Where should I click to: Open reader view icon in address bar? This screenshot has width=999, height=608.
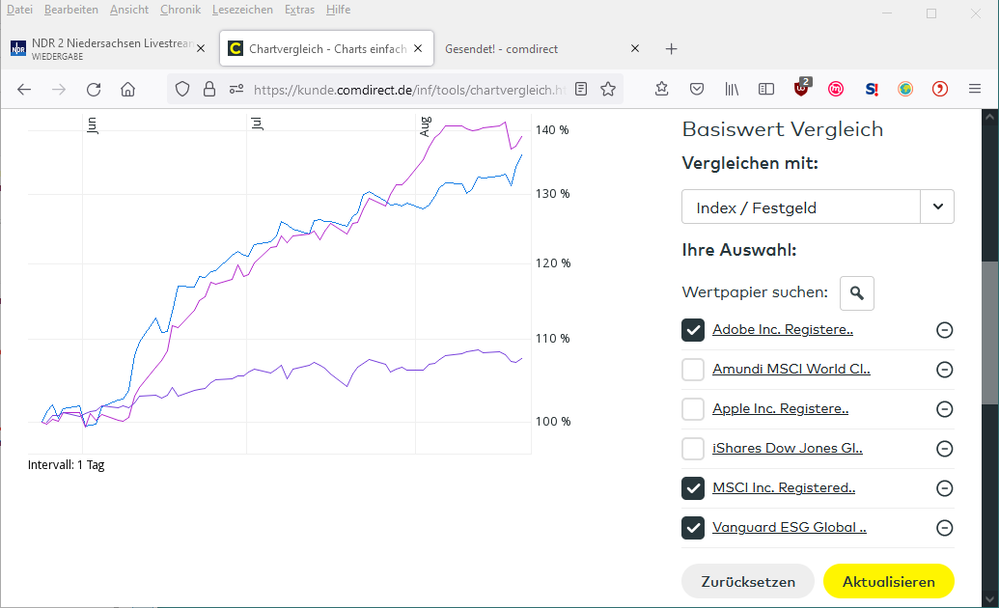tap(581, 89)
